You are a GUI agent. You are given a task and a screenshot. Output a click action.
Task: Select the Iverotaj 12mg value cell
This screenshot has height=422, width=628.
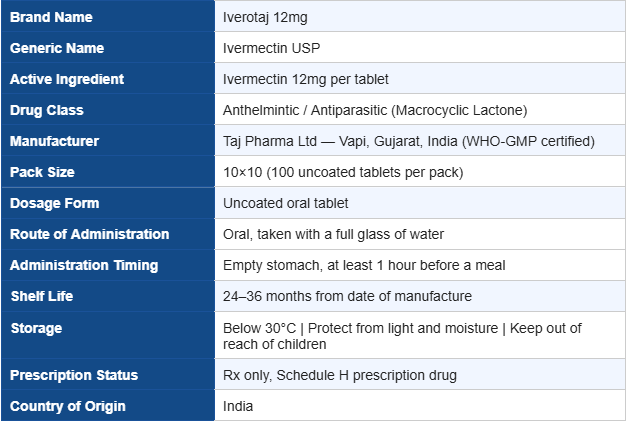266,17
